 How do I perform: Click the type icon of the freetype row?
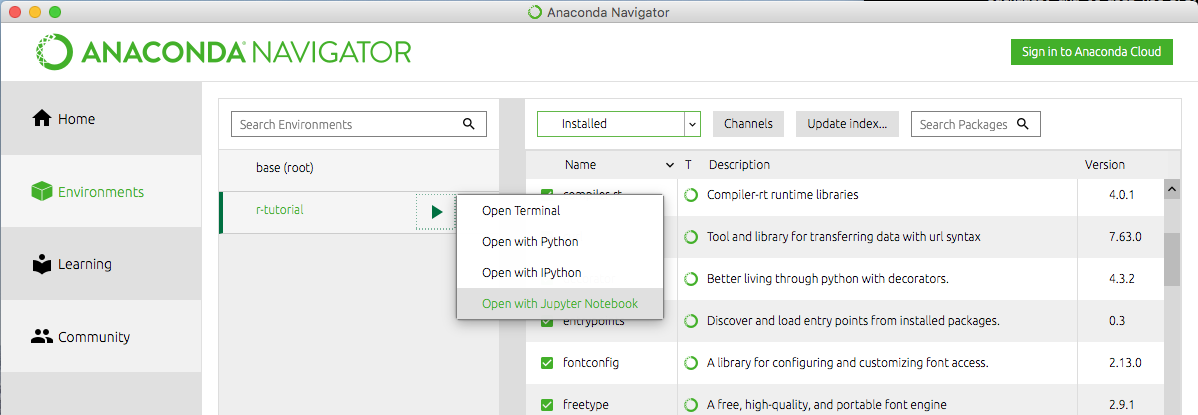(x=691, y=404)
